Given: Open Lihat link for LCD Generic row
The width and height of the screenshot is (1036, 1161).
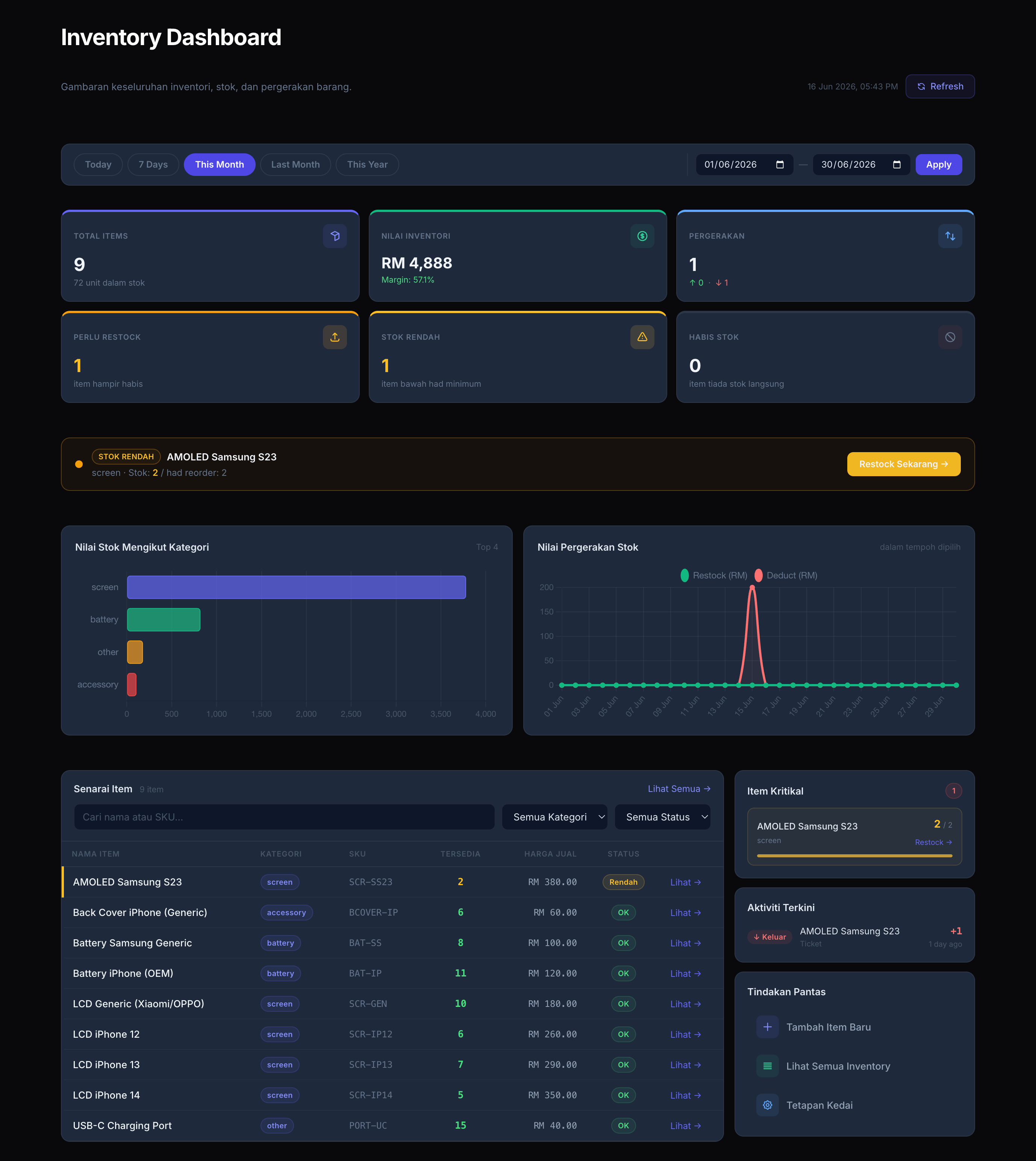Looking at the screenshot, I should tap(685, 1004).
